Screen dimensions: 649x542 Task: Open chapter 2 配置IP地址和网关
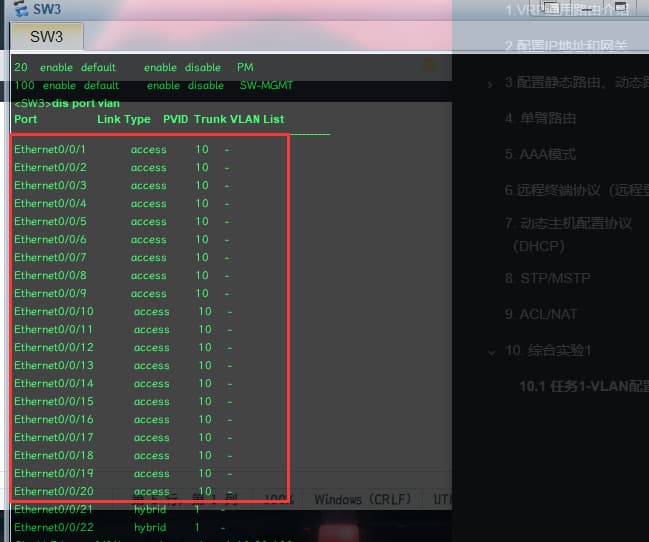[x=565, y=46]
